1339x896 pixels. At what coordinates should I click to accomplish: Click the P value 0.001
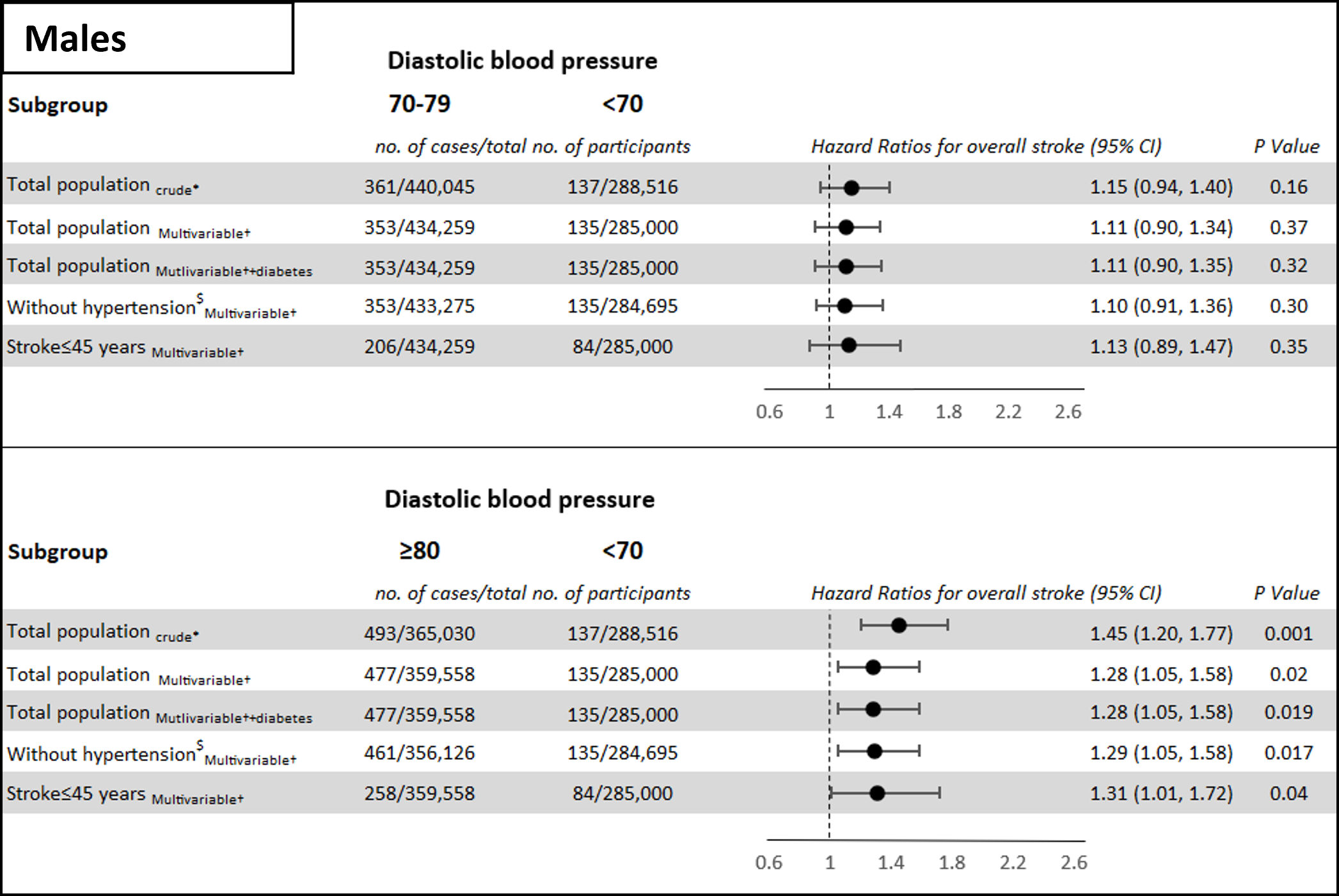click(x=1288, y=634)
